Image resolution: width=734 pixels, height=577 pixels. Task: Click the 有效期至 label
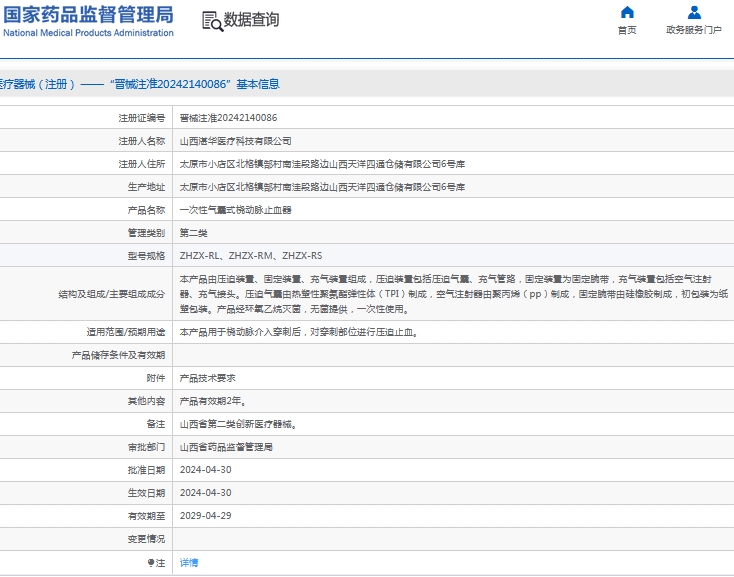tap(147, 516)
